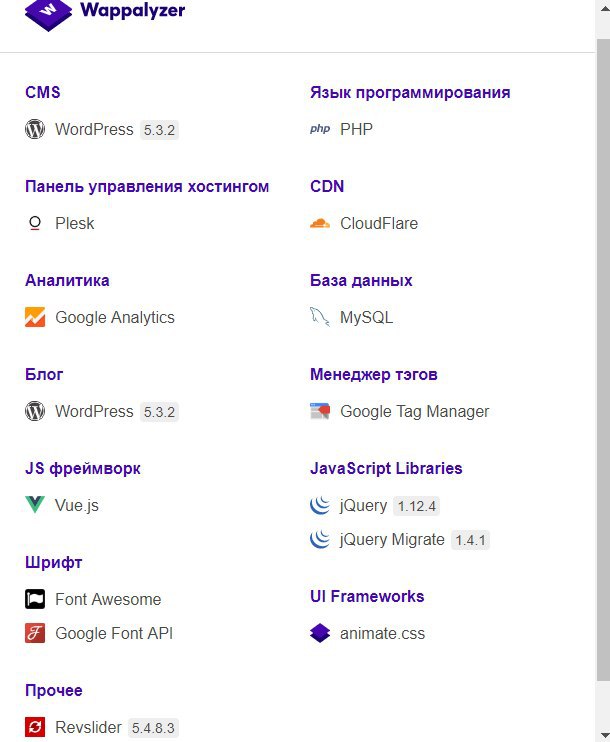Click the animate.css icon
The height and width of the screenshot is (742, 610).
click(320, 633)
